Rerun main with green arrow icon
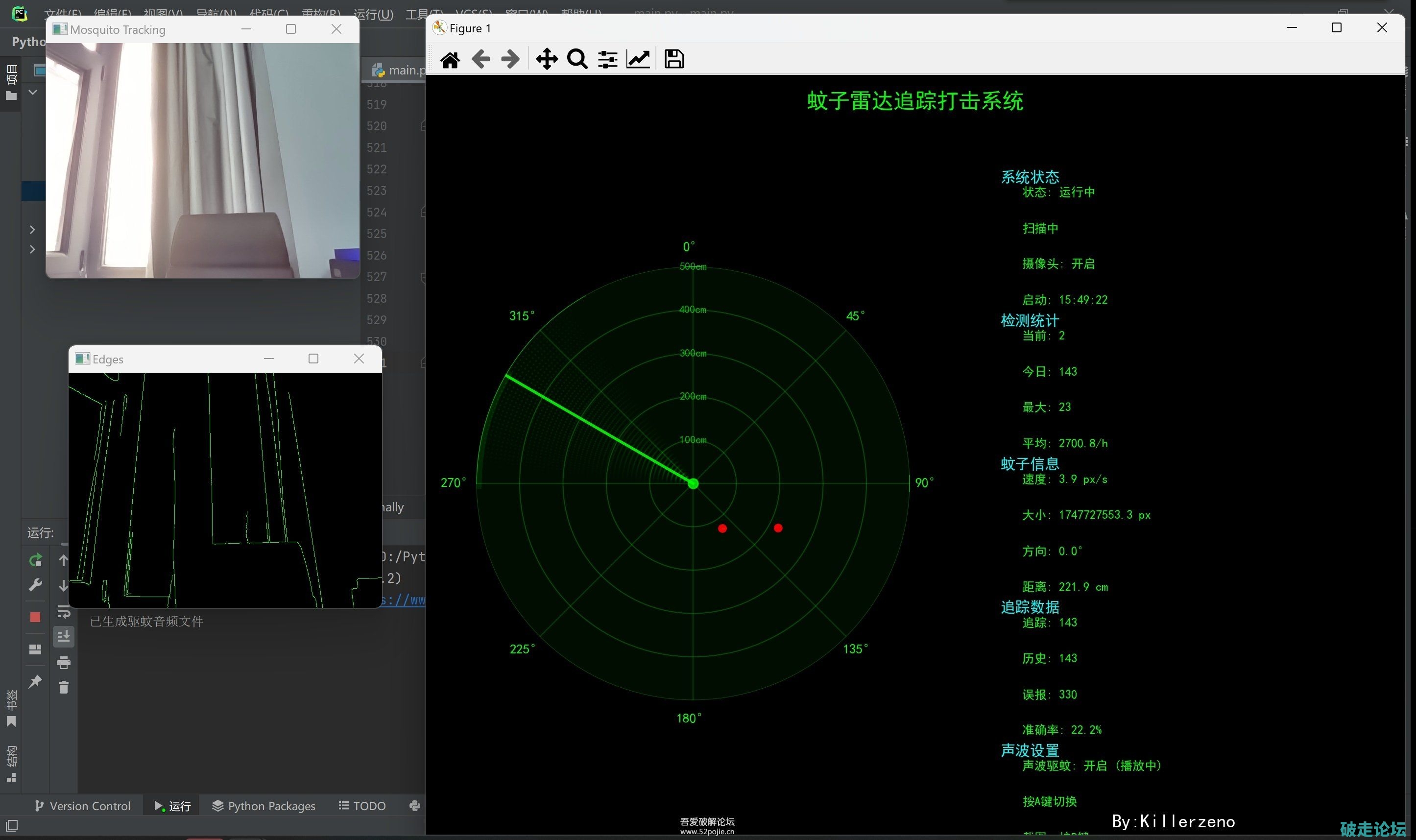 35,560
